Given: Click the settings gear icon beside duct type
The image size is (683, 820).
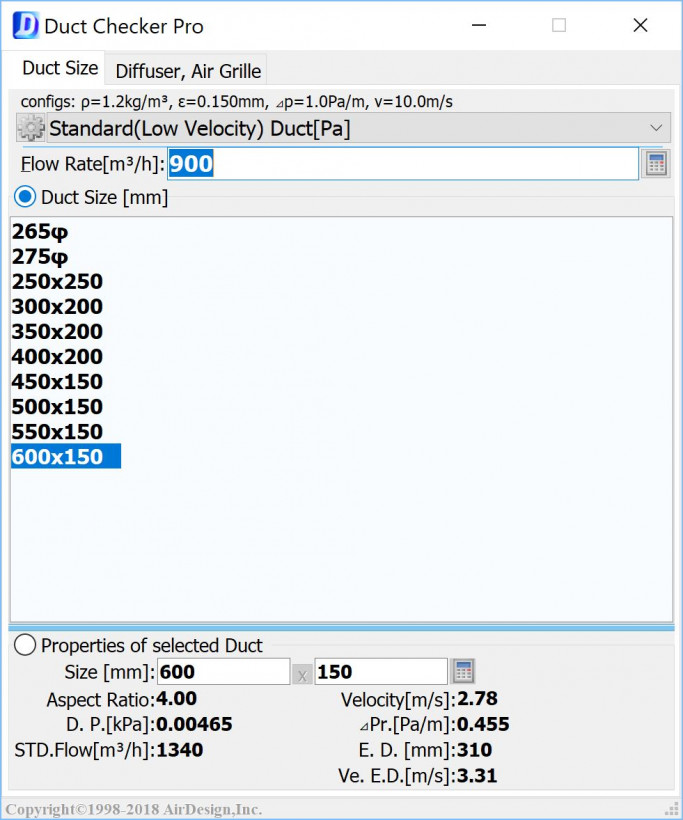Looking at the screenshot, I should click(x=31, y=128).
